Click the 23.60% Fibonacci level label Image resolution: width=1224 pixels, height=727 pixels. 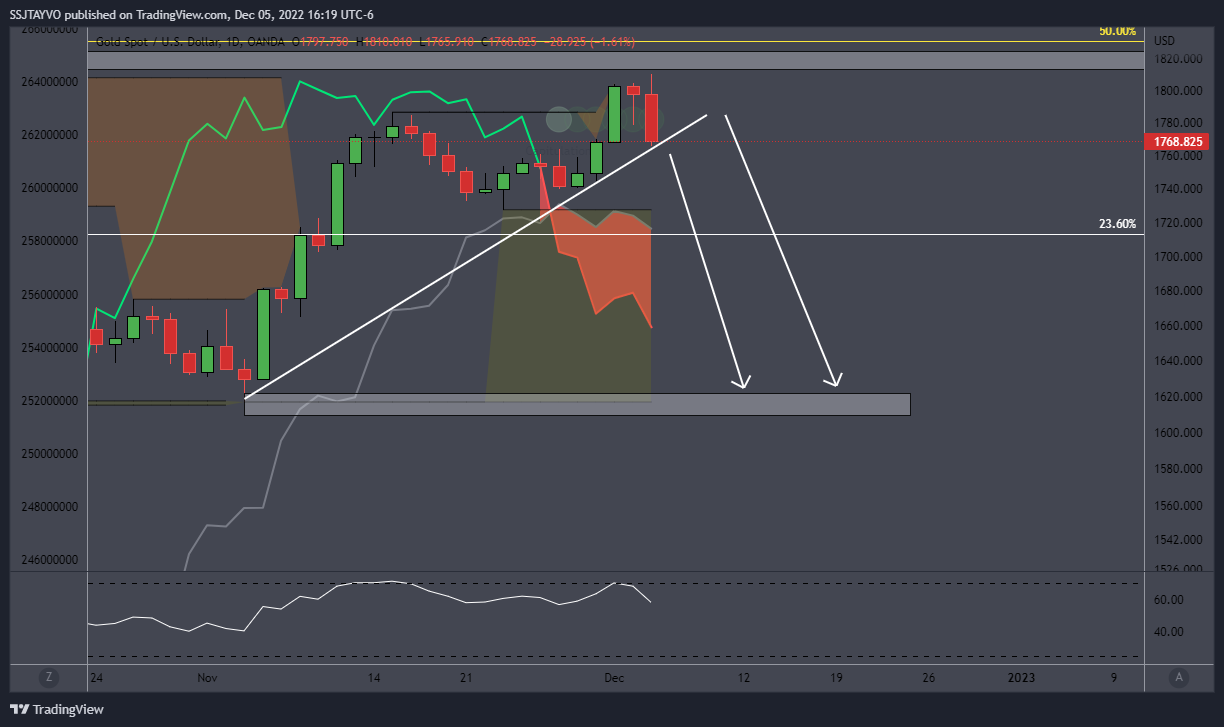pos(1117,224)
